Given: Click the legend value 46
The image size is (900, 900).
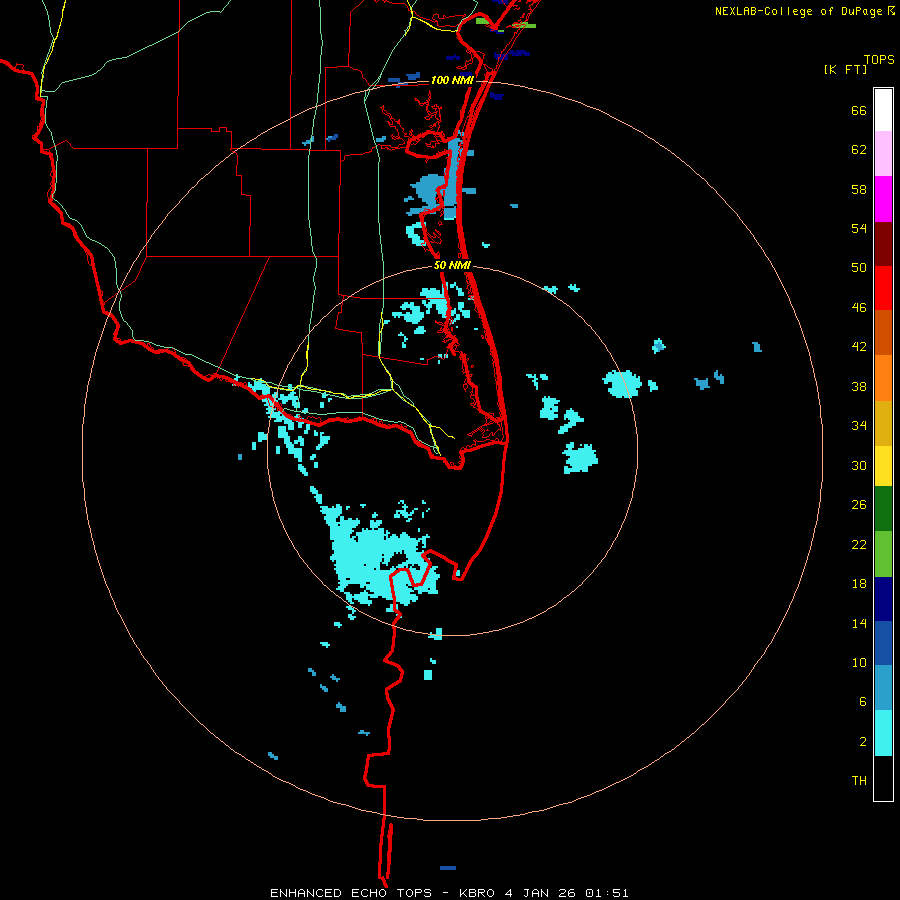Looking at the screenshot, I should pos(859,308).
